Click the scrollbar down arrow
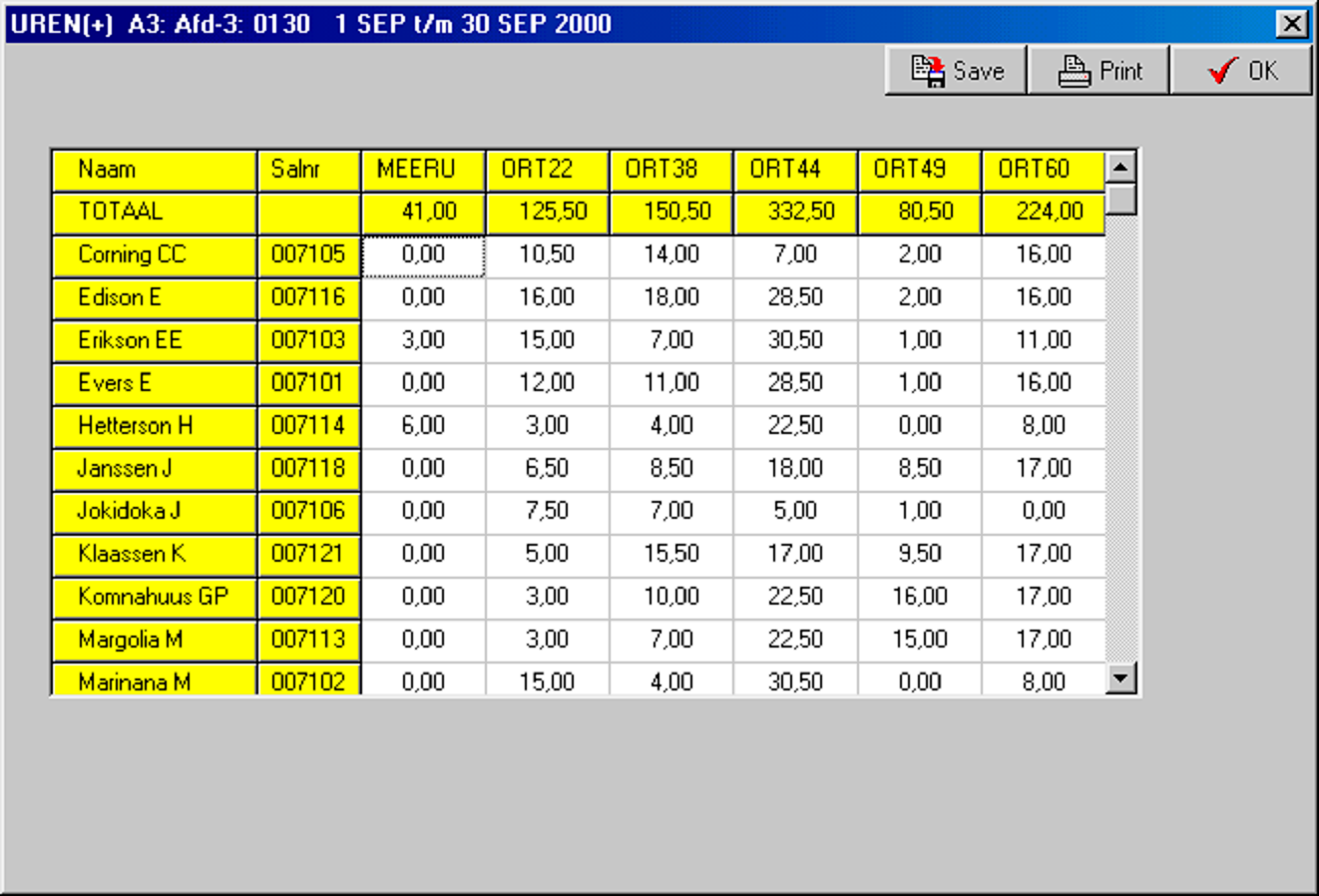The image size is (1319, 896). coord(1121,678)
